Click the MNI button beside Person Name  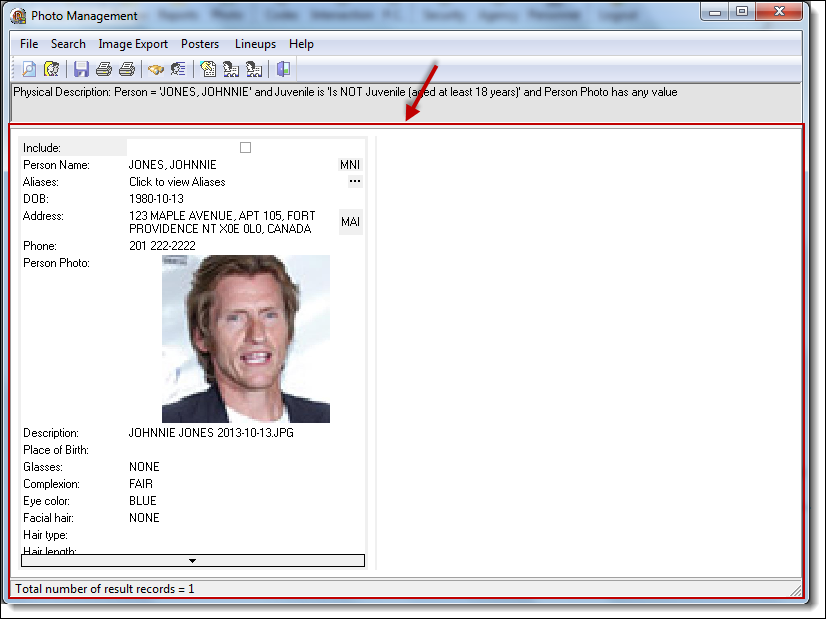(x=350, y=165)
